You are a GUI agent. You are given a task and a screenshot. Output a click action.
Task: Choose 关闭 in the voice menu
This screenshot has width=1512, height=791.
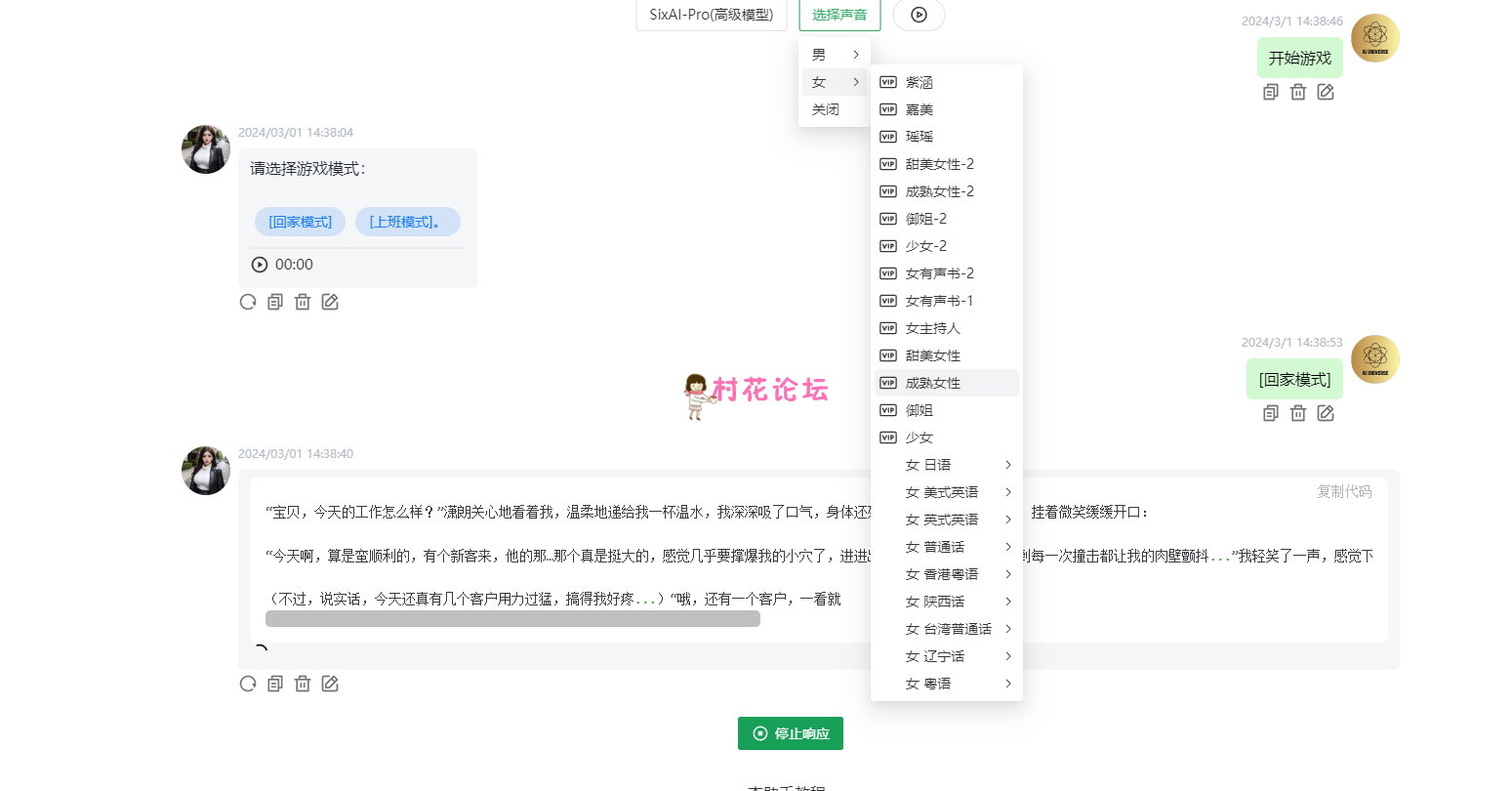coord(835,109)
